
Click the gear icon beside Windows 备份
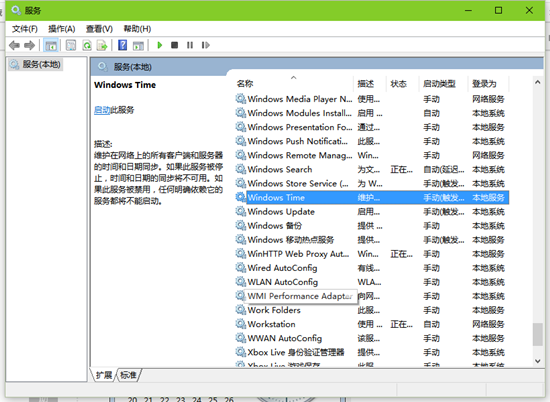click(x=241, y=225)
